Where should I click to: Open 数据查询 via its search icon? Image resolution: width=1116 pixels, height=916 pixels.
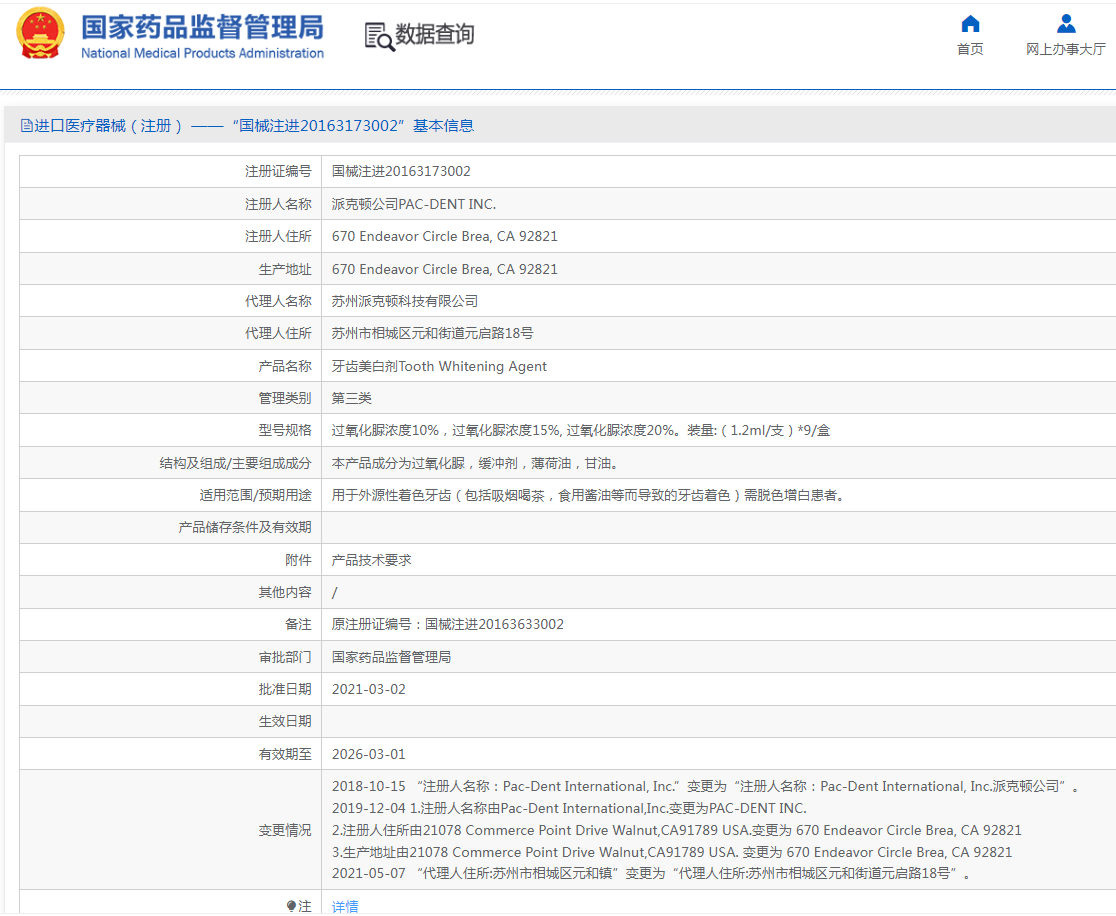[379, 36]
